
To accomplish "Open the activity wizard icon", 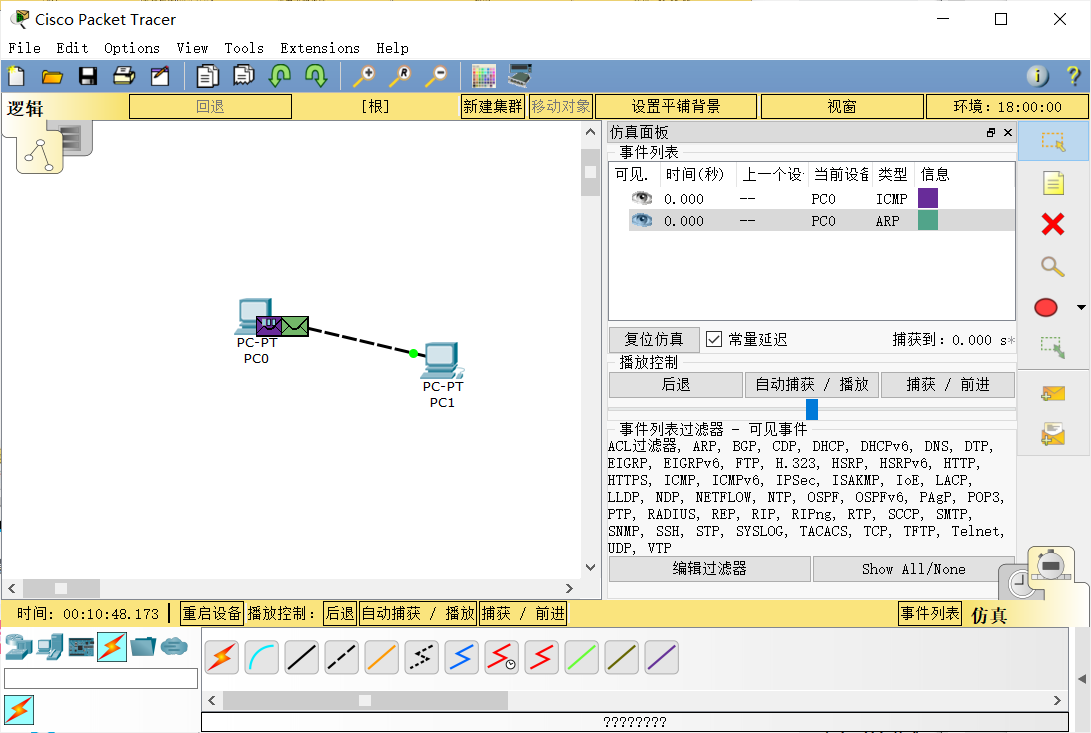I will pos(160,76).
